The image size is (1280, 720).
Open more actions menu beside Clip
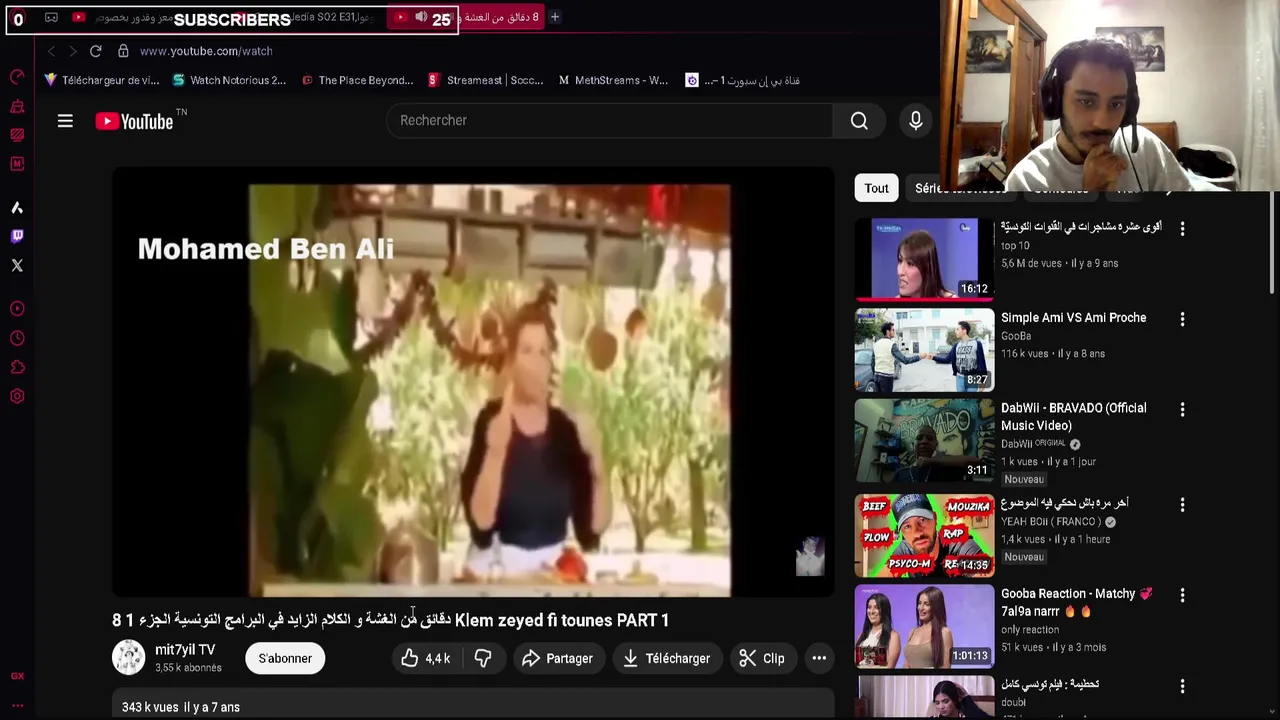click(x=819, y=658)
